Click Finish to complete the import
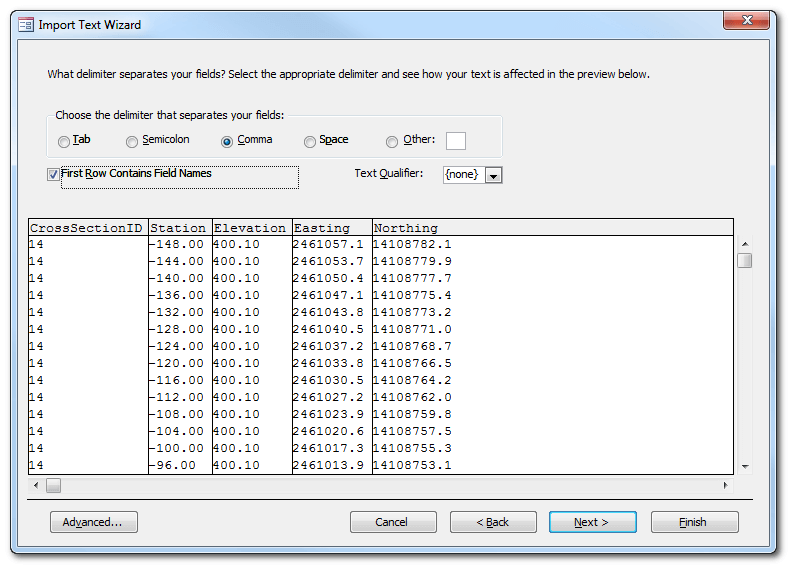 [694, 522]
